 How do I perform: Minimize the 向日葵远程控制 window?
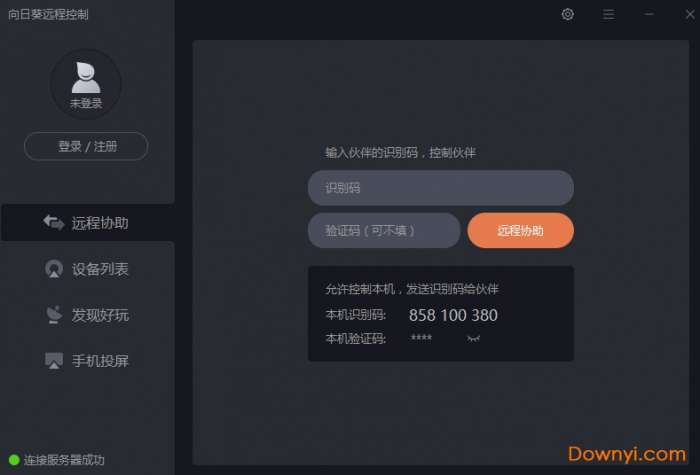pyautogui.click(x=649, y=14)
